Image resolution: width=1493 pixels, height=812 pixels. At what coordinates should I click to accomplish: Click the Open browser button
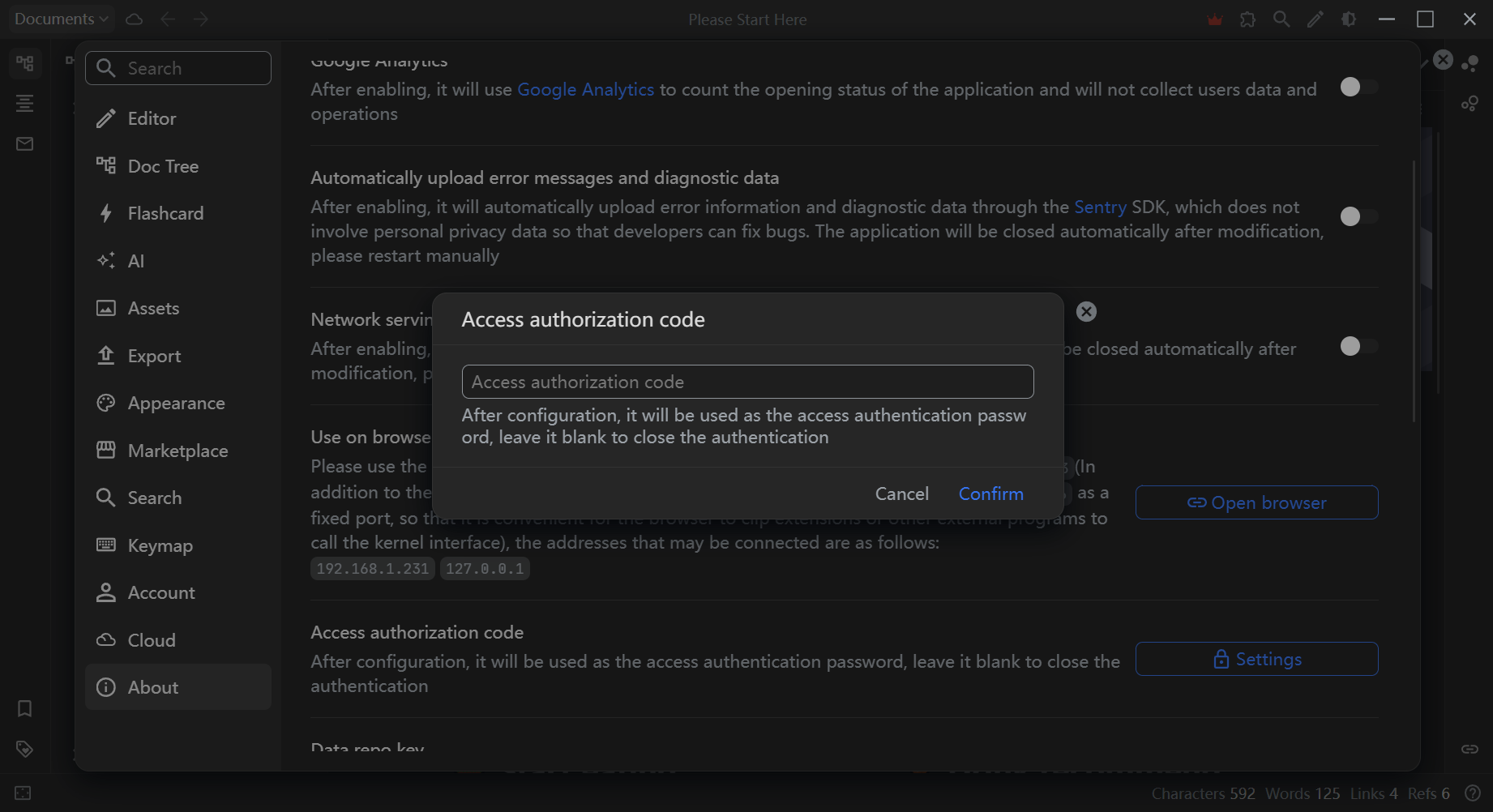pos(1256,502)
